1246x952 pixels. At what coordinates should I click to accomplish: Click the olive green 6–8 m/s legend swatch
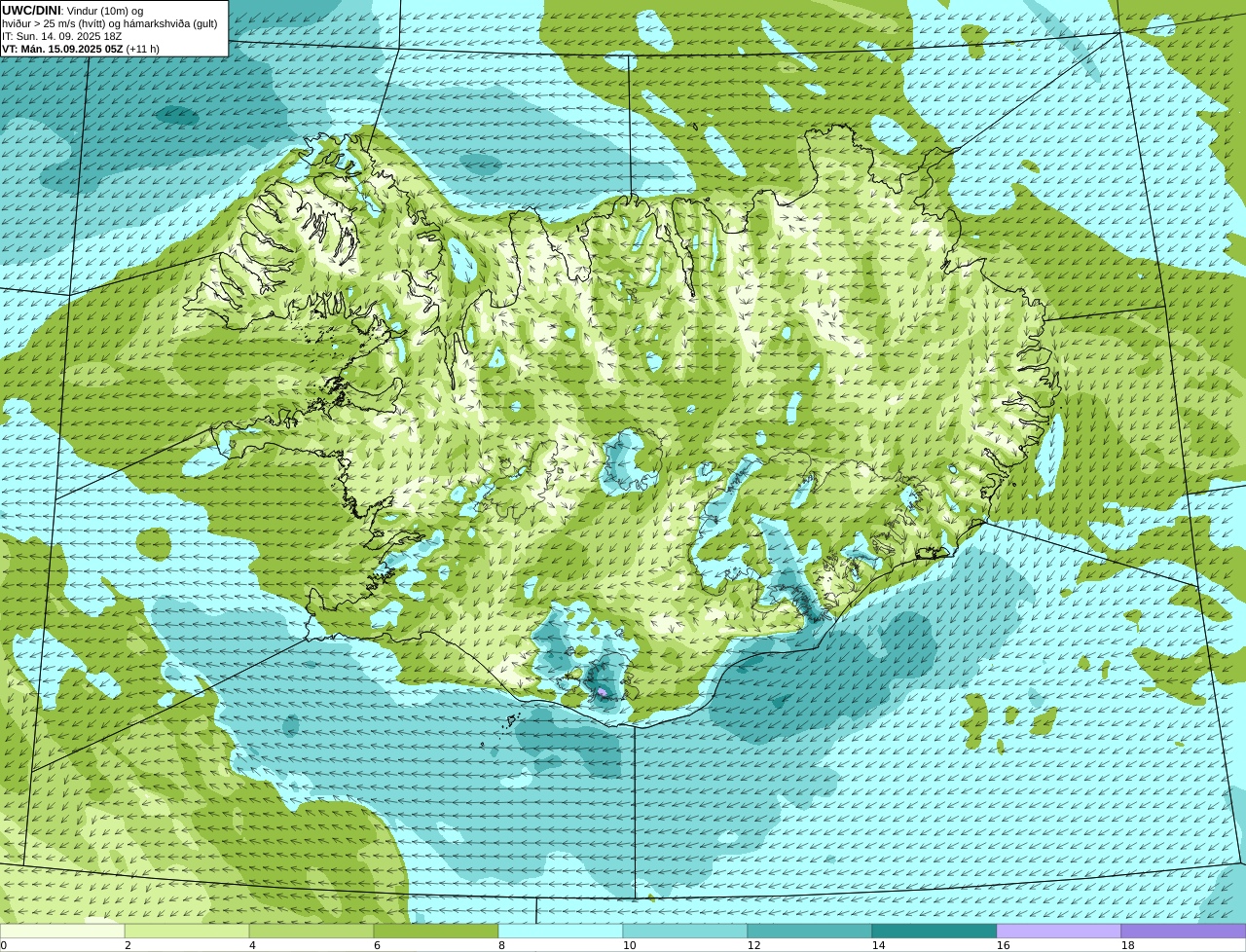pos(436,931)
